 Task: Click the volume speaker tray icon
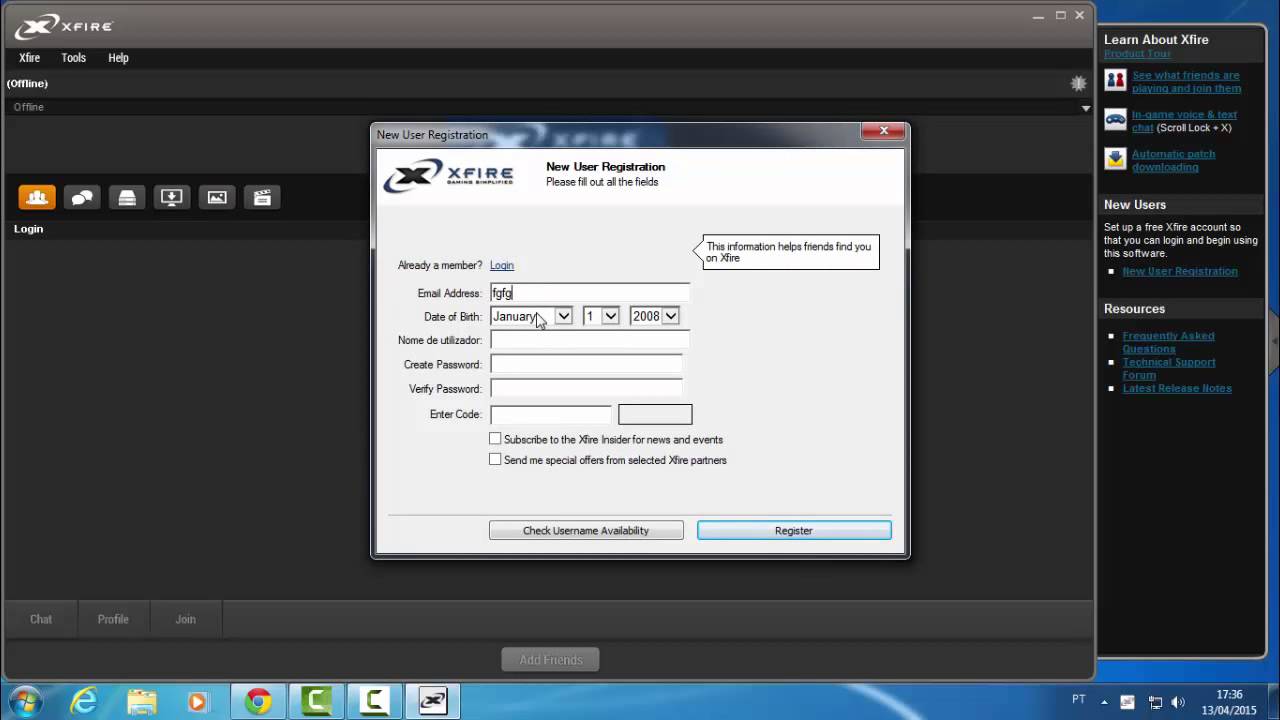click(1178, 702)
